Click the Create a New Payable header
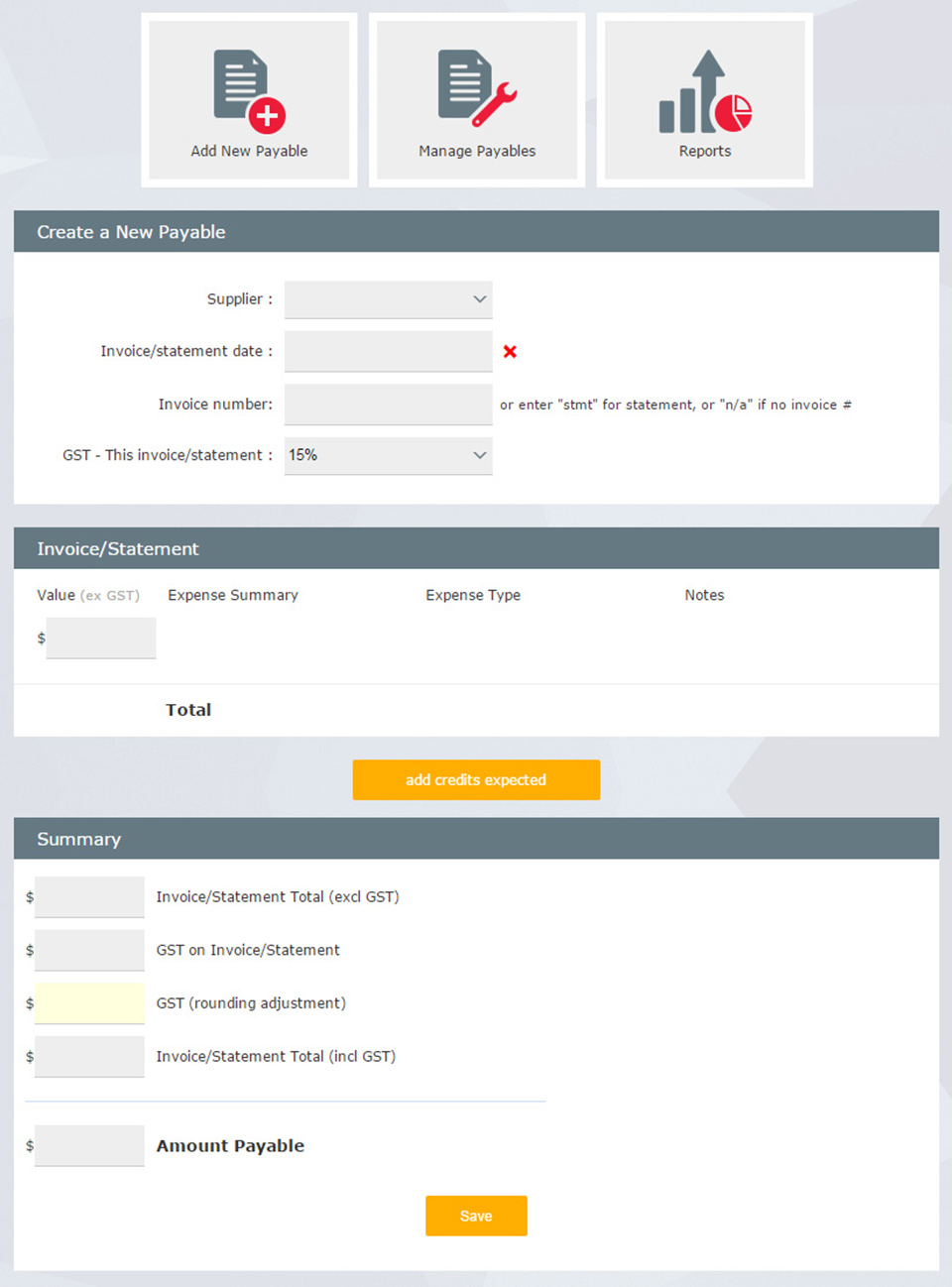The width and height of the screenshot is (952, 1287). tap(131, 232)
